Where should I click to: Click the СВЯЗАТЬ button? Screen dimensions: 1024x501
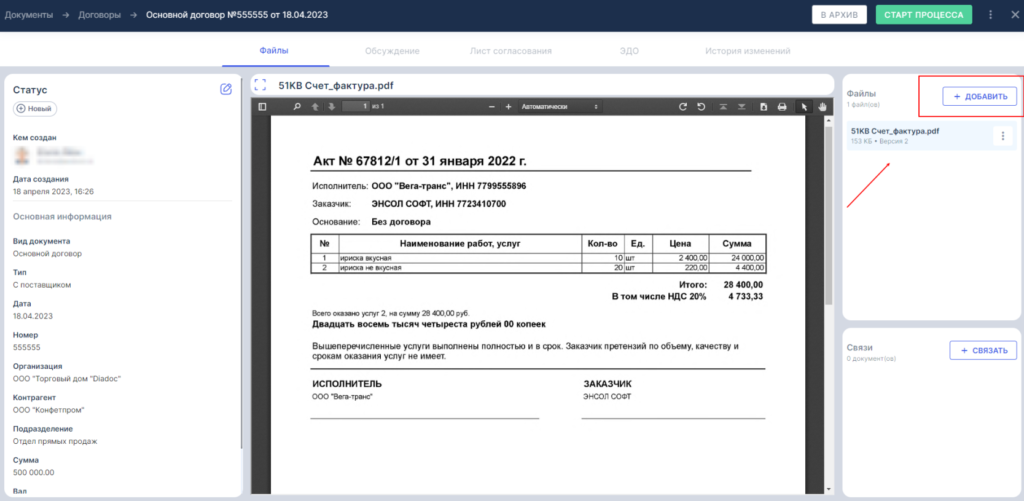pyautogui.click(x=983, y=350)
